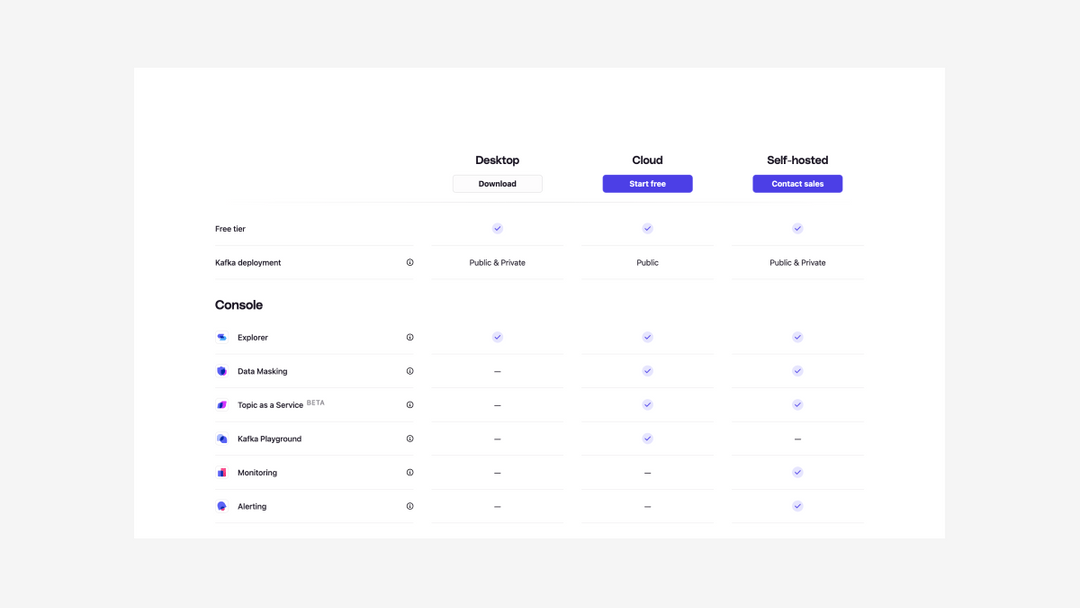The height and width of the screenshot is (608, 1080).
Task: Select the Explorer feature icon
Action: click(x=221, y=337)
